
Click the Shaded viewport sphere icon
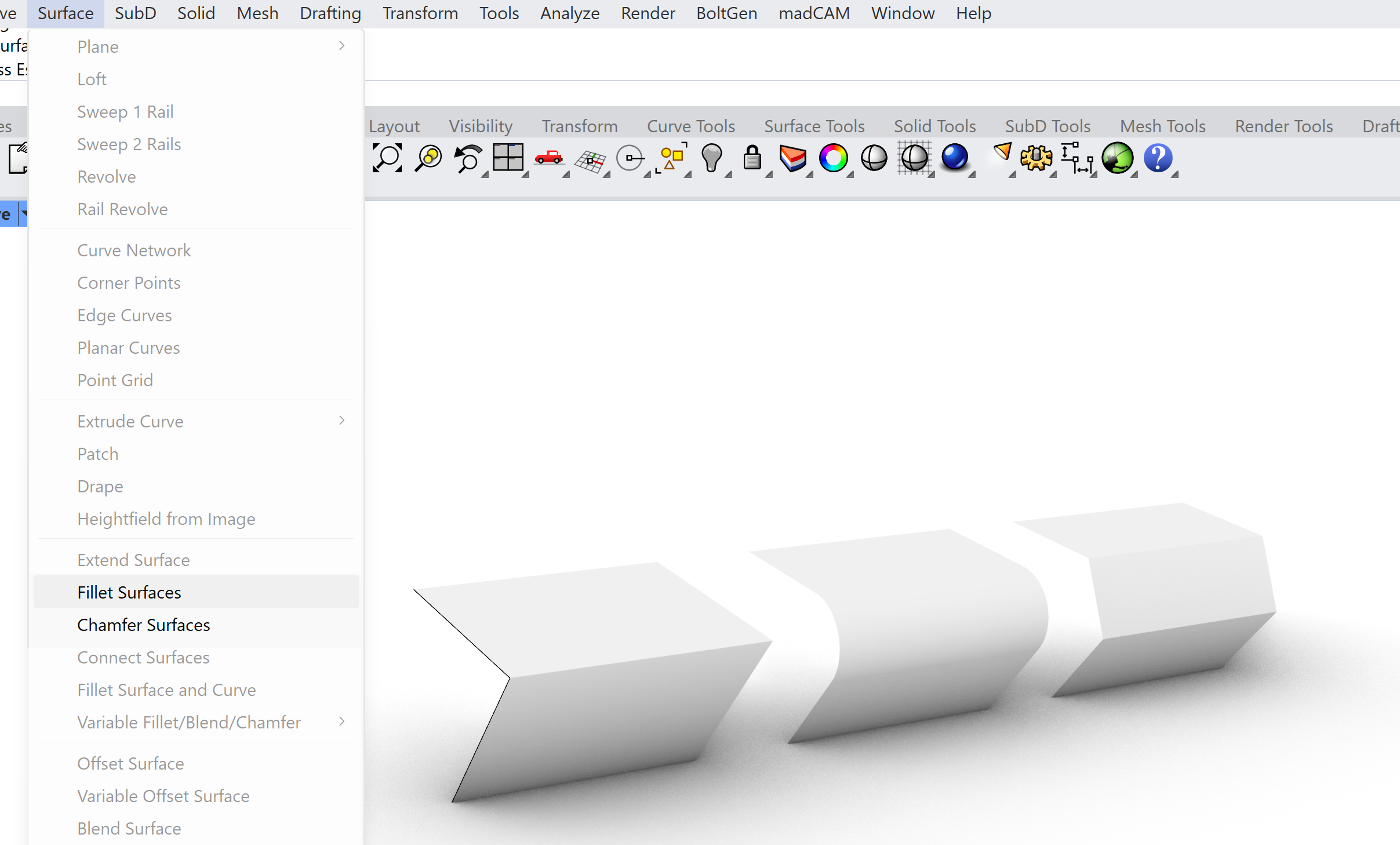(x=874, y=158)
